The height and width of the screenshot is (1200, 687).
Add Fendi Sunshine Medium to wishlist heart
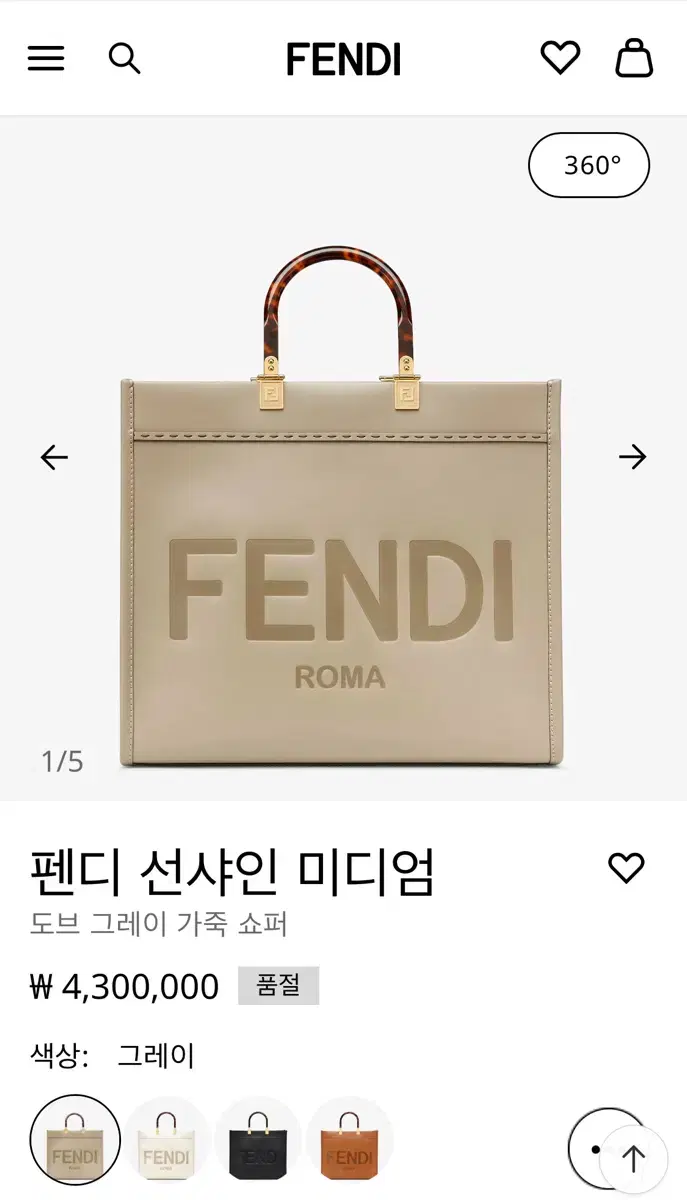pos(627,868)
